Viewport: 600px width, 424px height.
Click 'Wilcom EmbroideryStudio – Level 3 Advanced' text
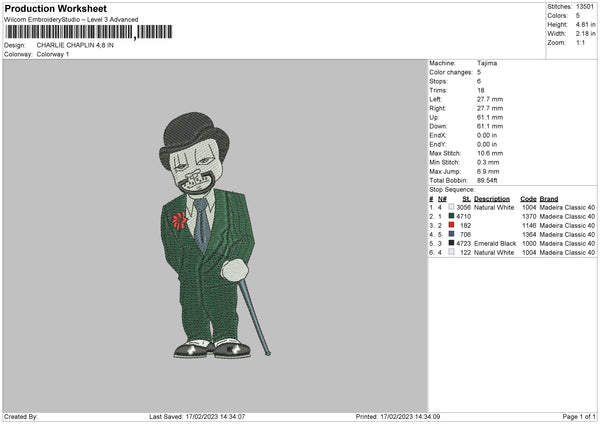(x=71, y=20)
